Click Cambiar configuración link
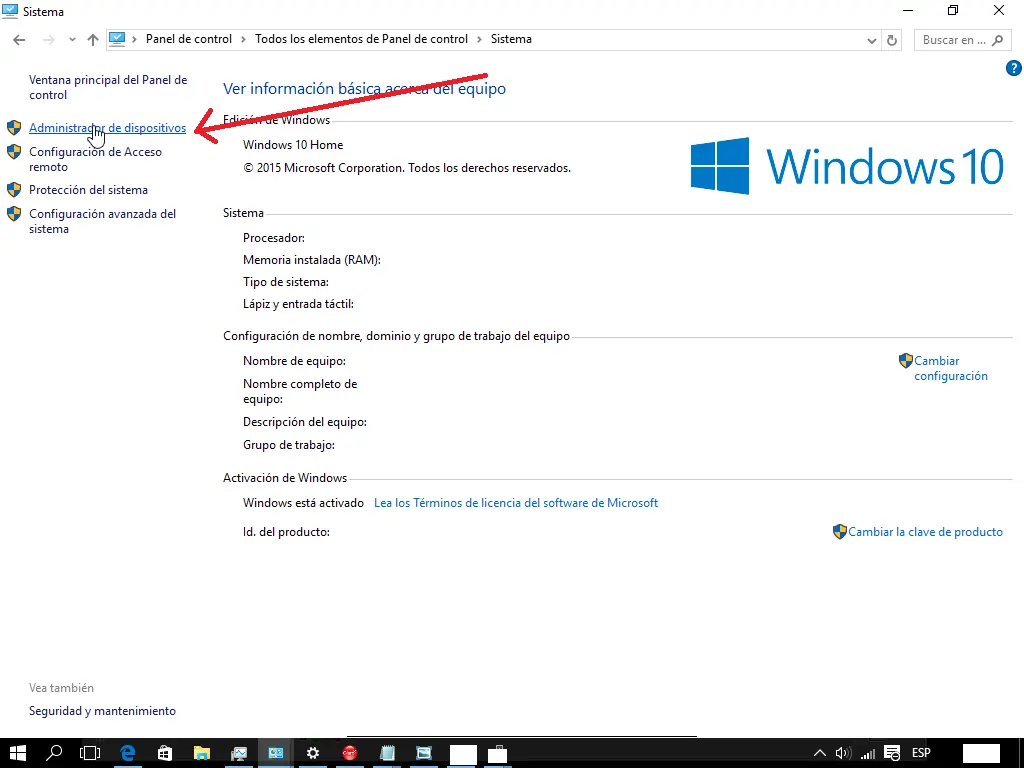Screen dimensions: 1024x768 coord(951,368)
